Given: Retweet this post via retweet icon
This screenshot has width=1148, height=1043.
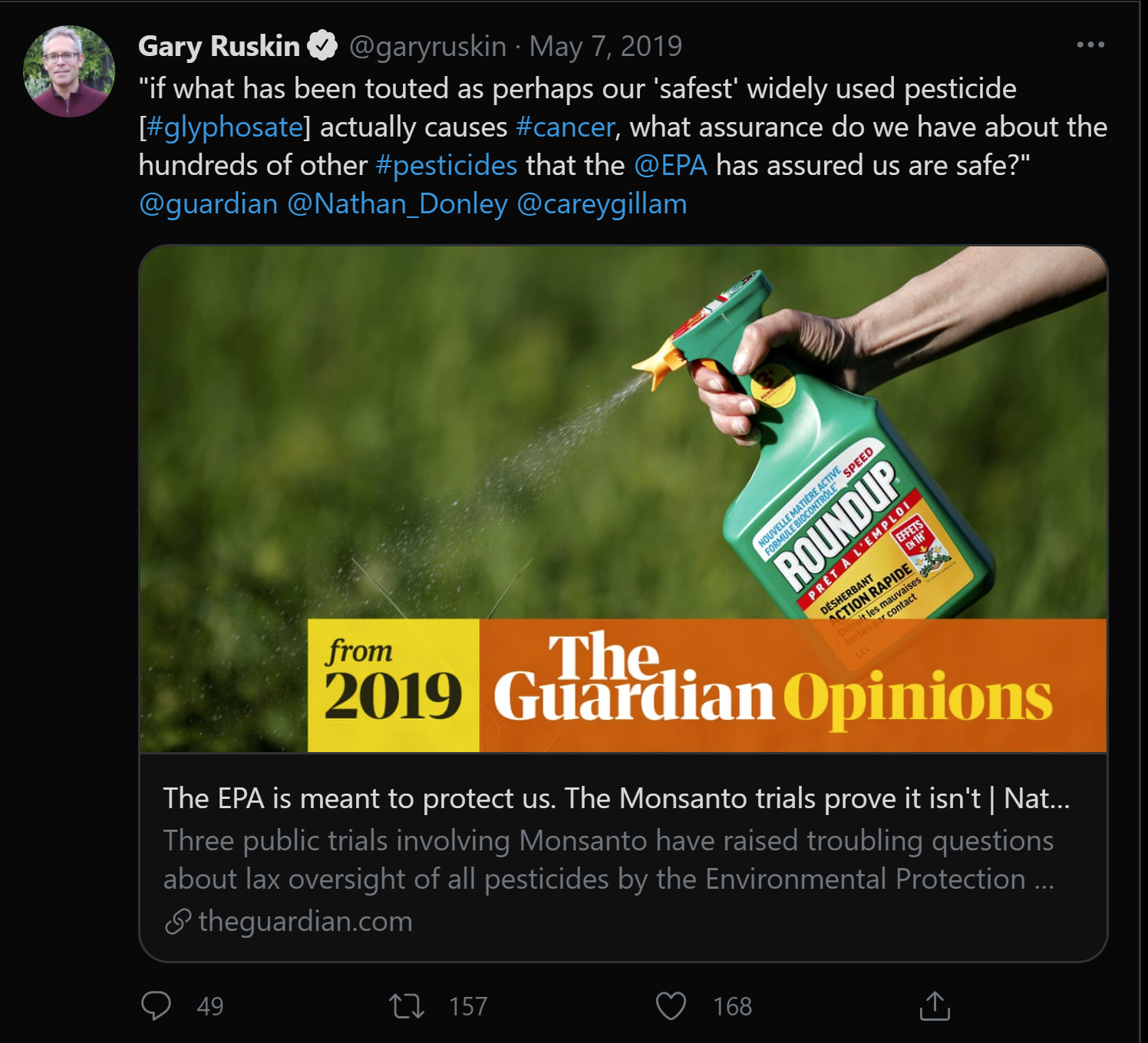Looking at the screenshot, I should point(406,1005).
